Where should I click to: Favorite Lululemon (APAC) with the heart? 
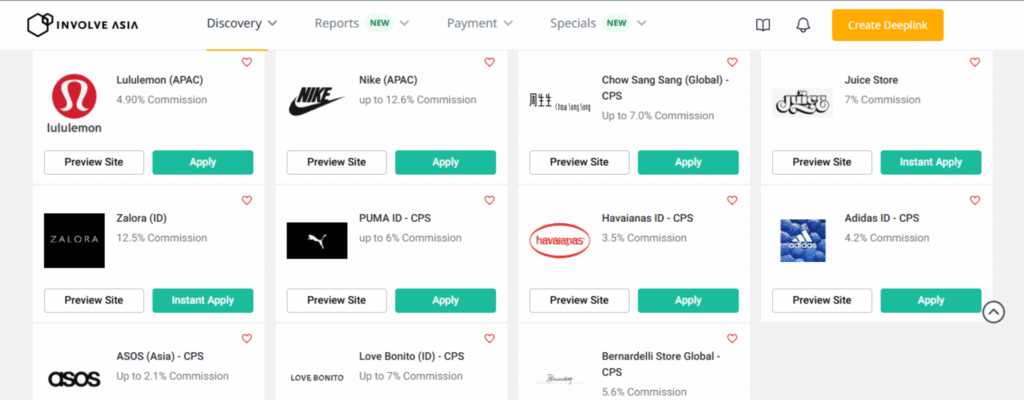click(247, 62)
